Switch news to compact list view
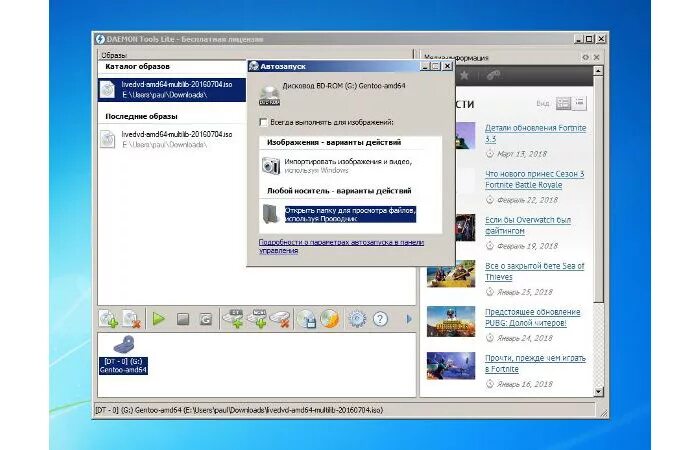The image size is (700, 450). coord(579,104)
